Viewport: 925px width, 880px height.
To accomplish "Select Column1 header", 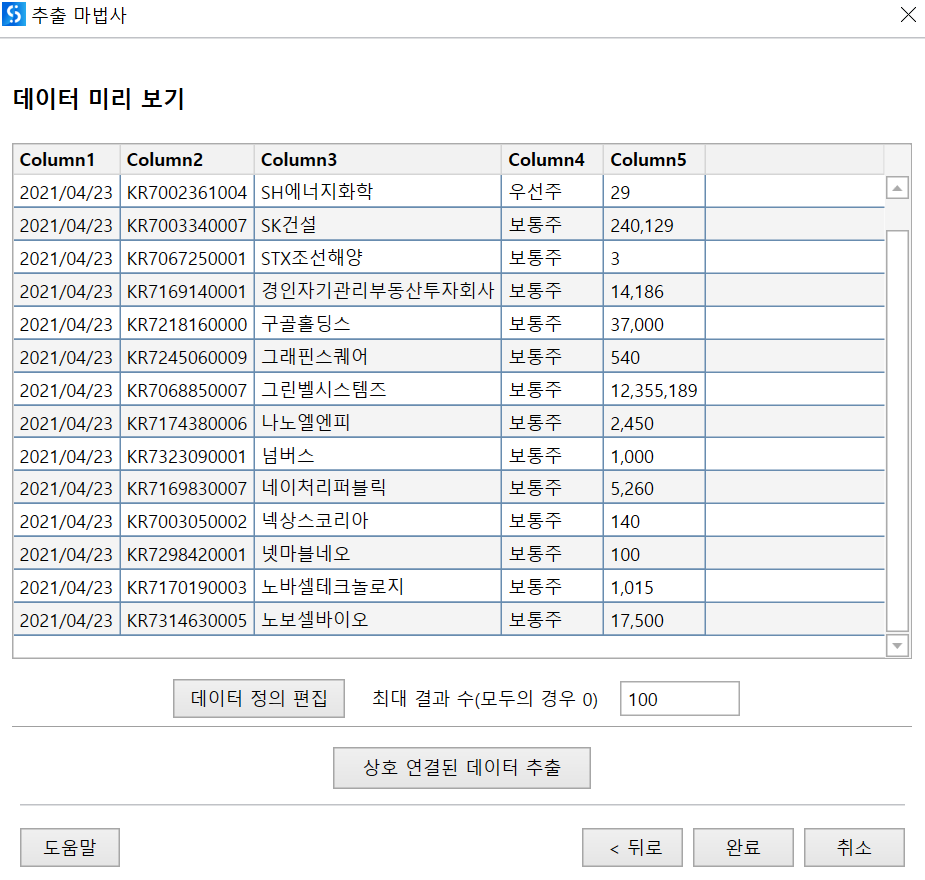I will pyautogui.click(x=67, y=159).
